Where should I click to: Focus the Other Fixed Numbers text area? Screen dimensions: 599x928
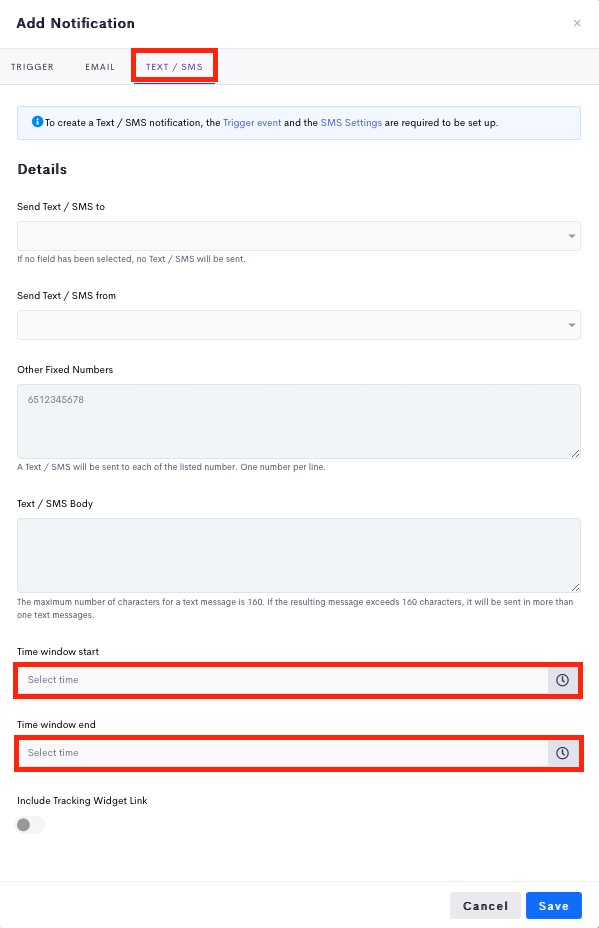coord(299,421)
